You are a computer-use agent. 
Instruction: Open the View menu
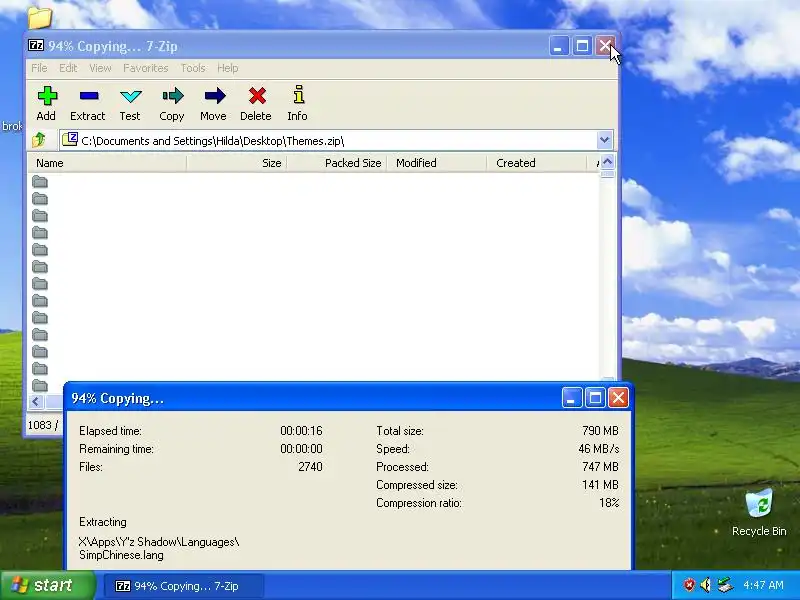pyautogui.click(x=100, y=68)
